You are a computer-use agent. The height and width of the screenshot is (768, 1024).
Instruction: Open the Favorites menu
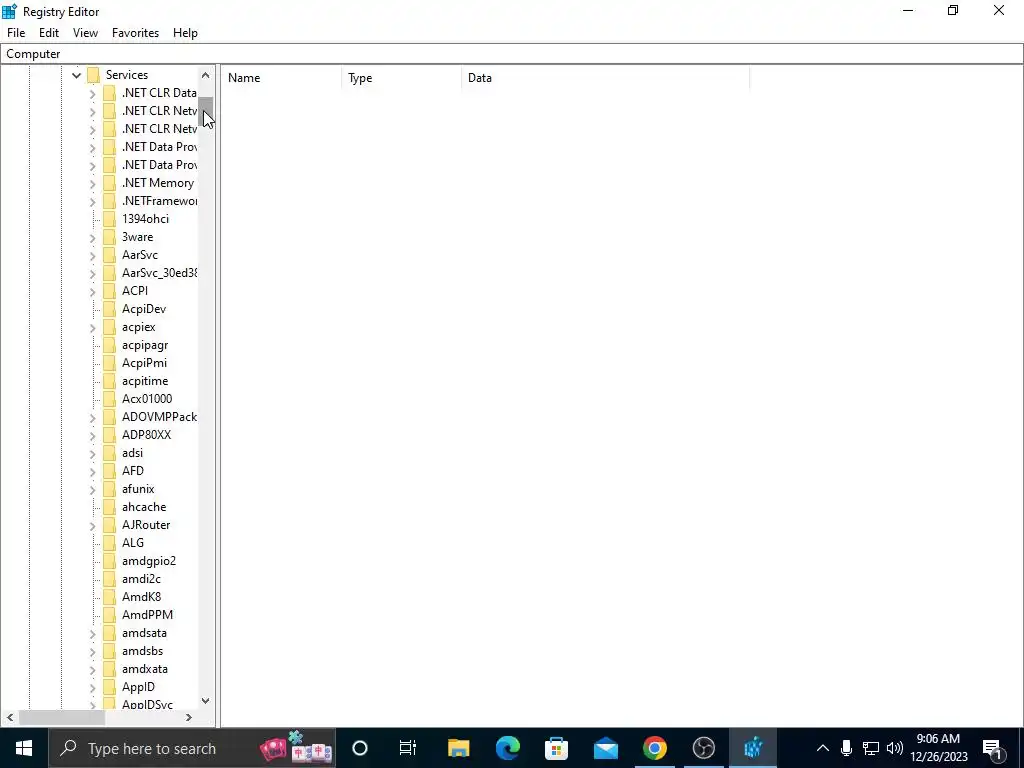point(135,33)
